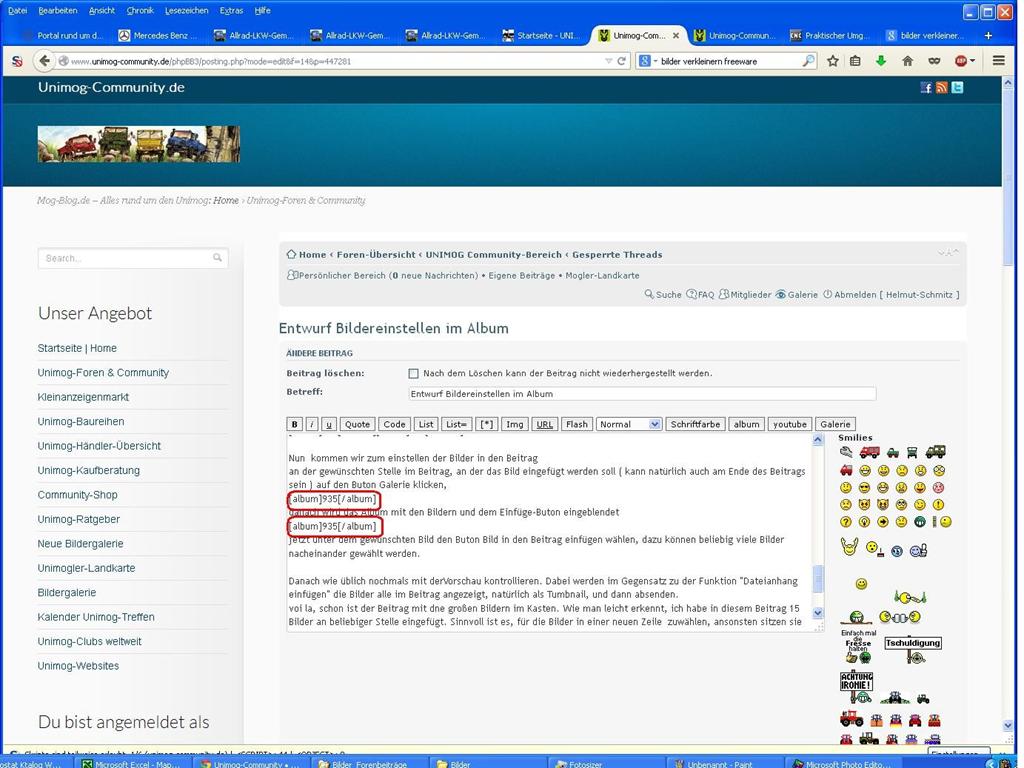Viewport: 1024px width, 768px height.
Task: Click the Galerie editor button
Action: point(835,424)
